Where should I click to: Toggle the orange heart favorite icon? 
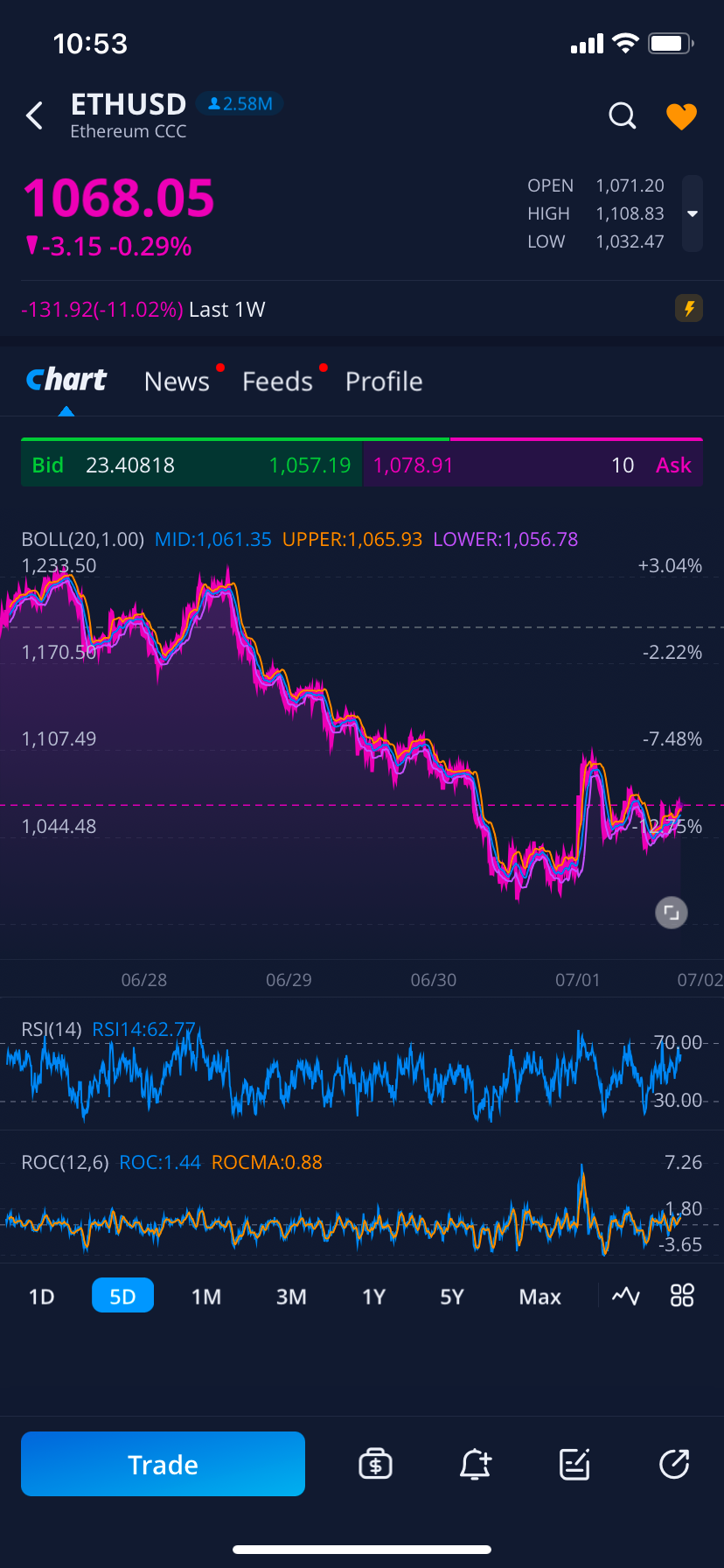[x=682, y=116]
